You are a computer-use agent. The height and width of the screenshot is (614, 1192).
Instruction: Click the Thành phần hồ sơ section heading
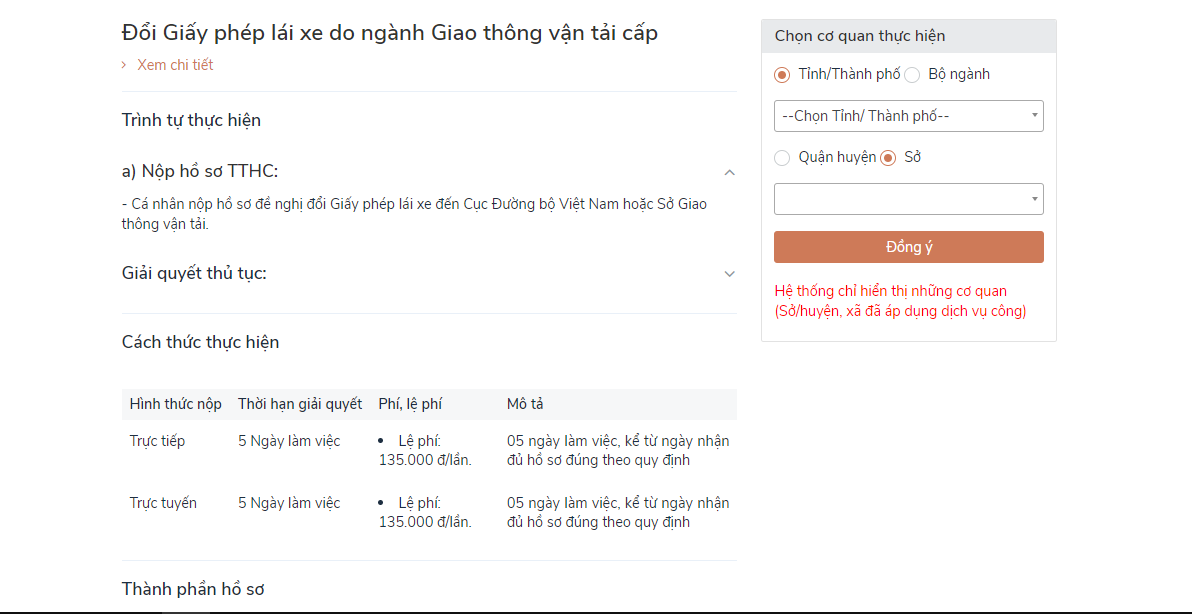pyautogui.click(x=193, y=589)
